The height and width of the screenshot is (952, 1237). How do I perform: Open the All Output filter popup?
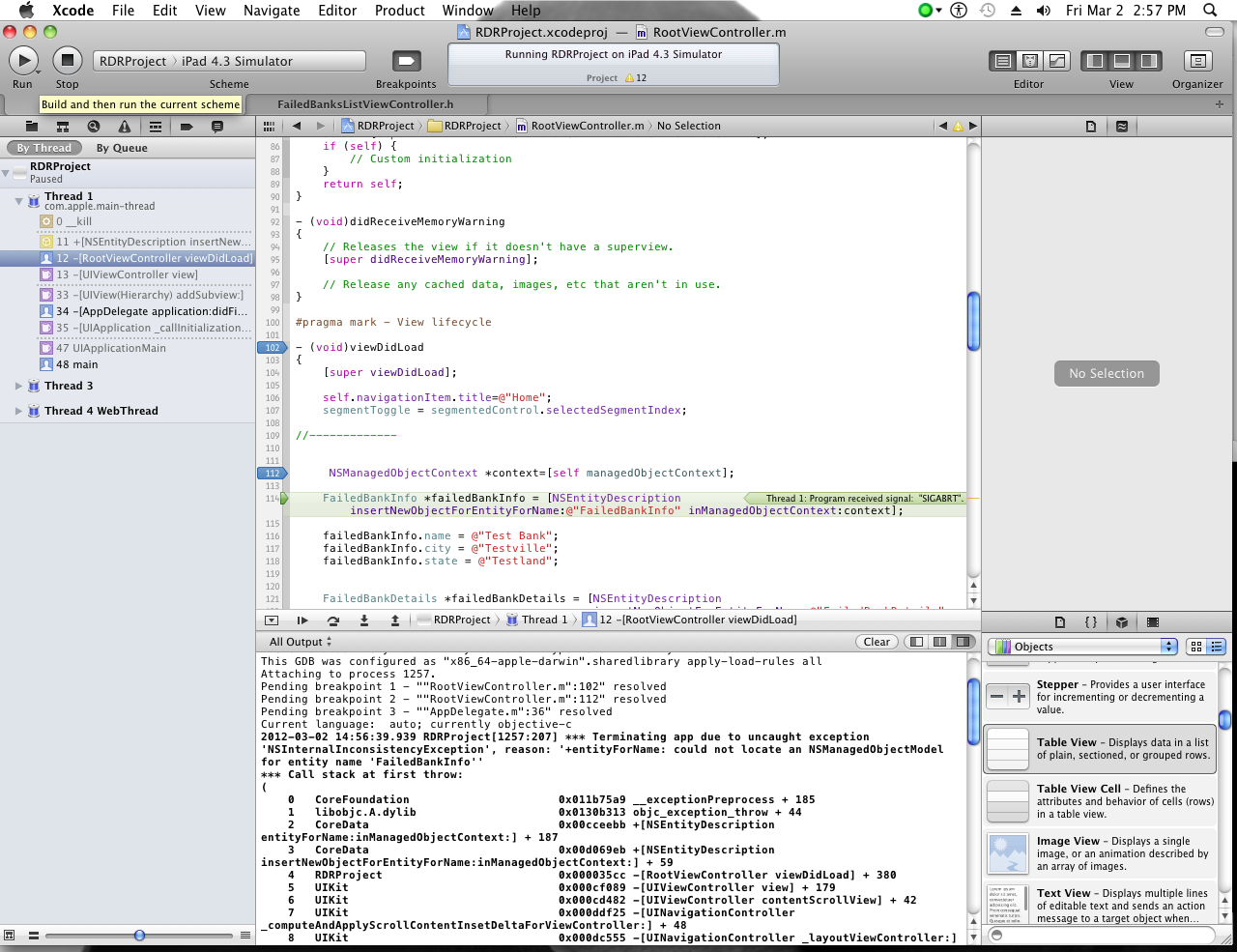click(301, 642)
